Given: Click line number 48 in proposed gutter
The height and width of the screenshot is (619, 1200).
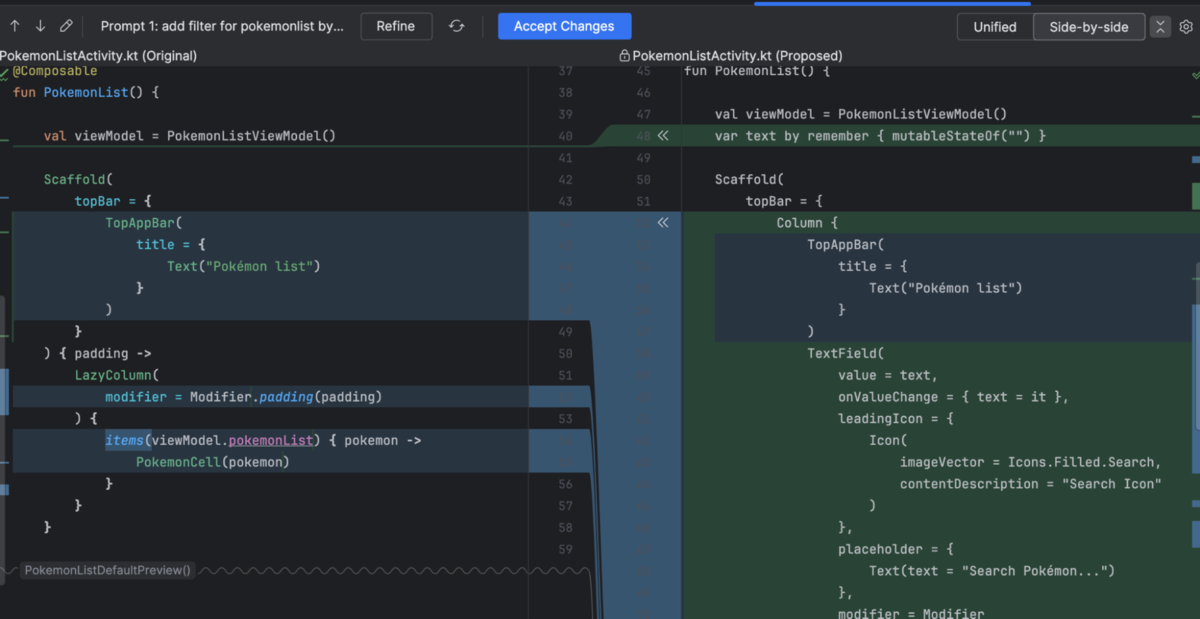Looking at the screenshot, I should click(643, 136).
